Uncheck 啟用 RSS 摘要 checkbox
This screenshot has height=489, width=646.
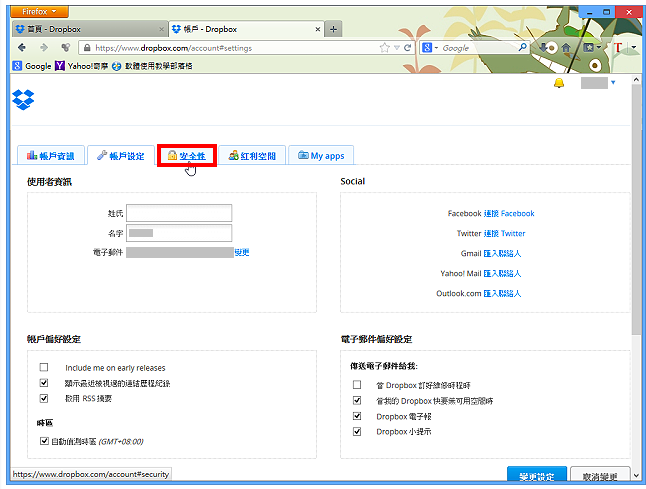click(x=44, y=398)
